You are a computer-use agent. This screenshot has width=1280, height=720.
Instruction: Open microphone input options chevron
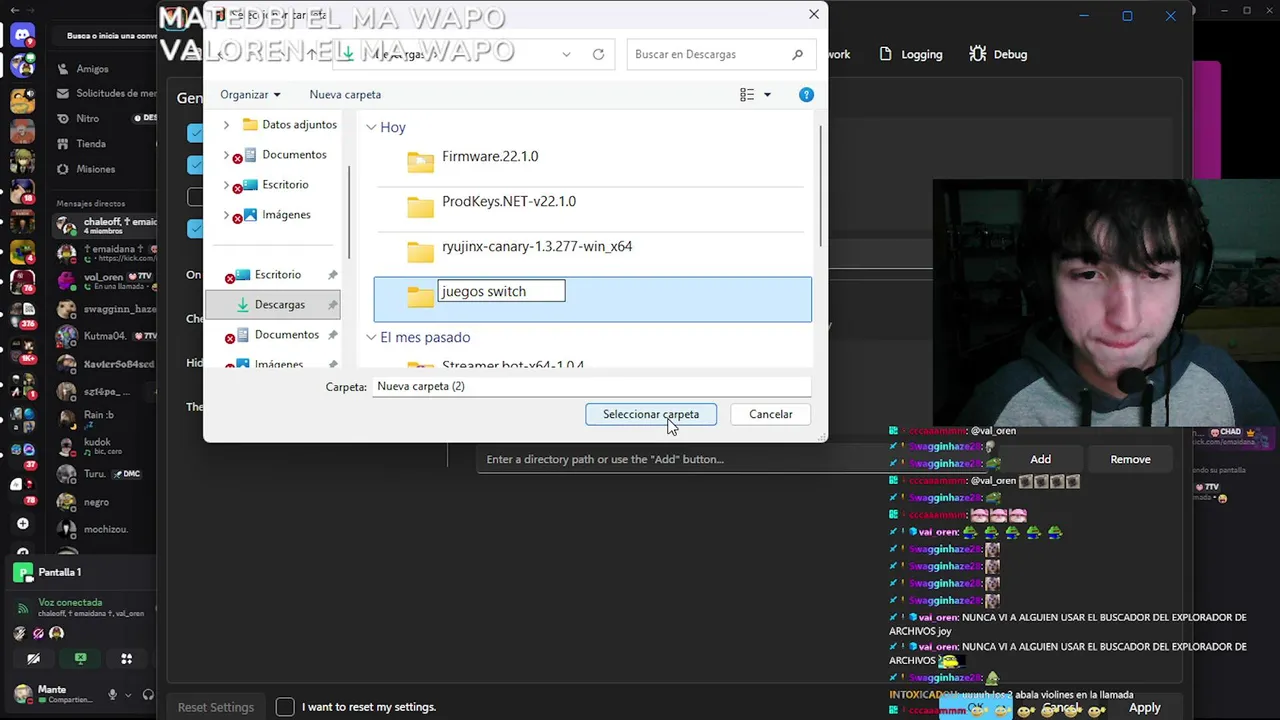pos(128,695)
